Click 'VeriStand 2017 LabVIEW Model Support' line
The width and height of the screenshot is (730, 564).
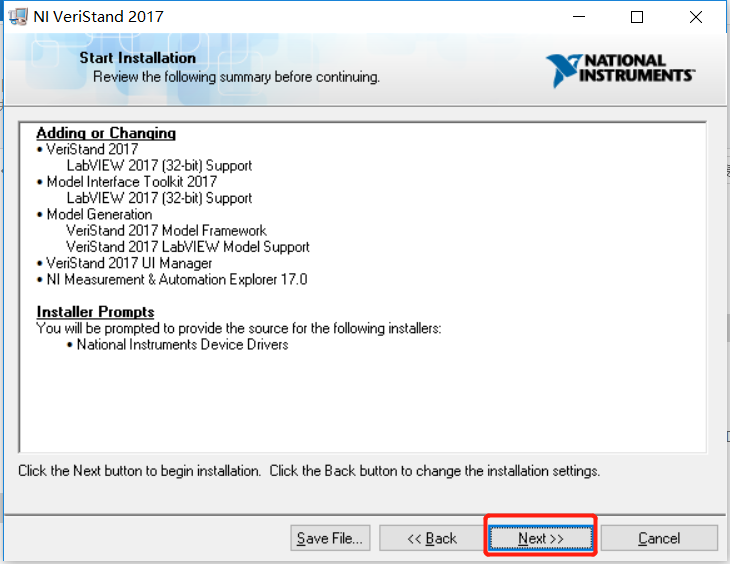coord(188,247)
